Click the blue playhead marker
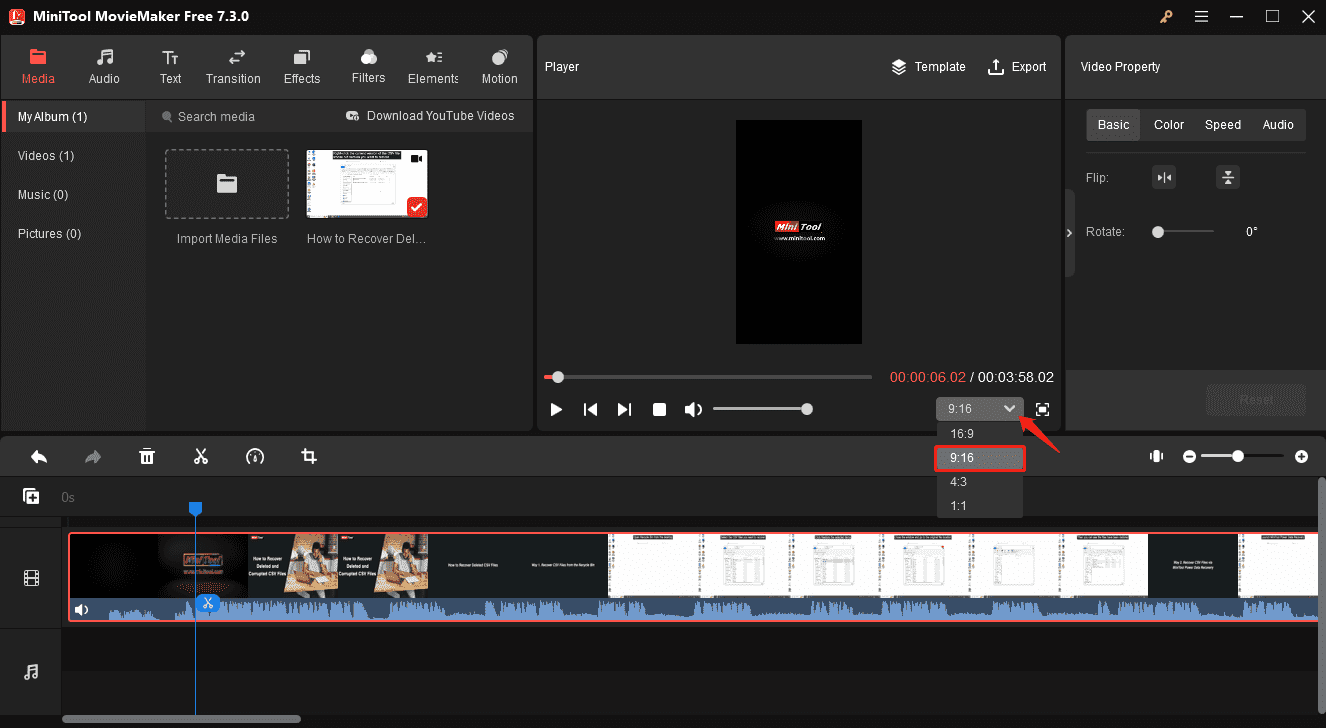This screenshot has height=728, width=1326. (196, 509)
